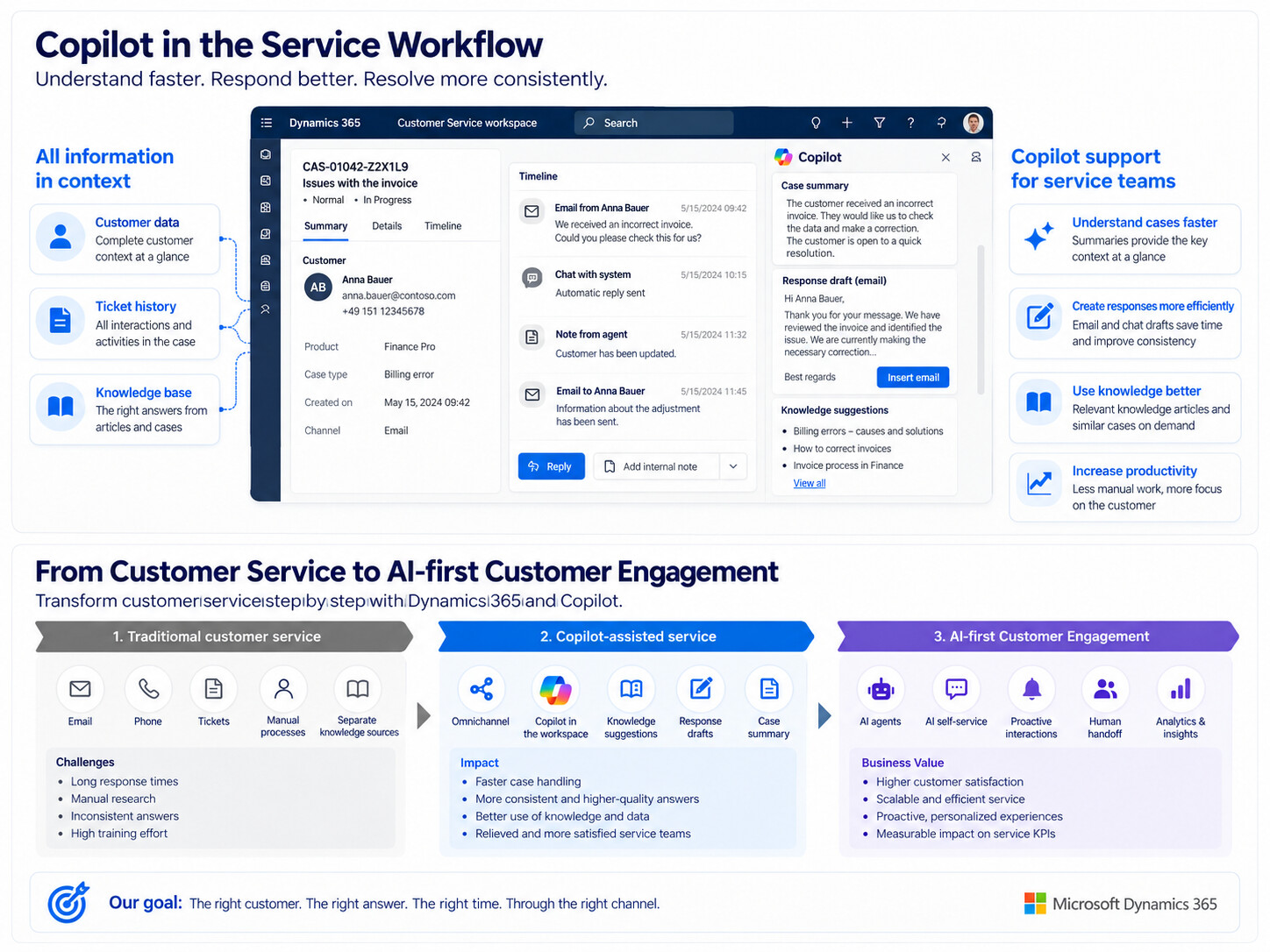The image size is (1270, 952).
Task: Click the Copilot panel scrollbar
Action: coord(981,319)
